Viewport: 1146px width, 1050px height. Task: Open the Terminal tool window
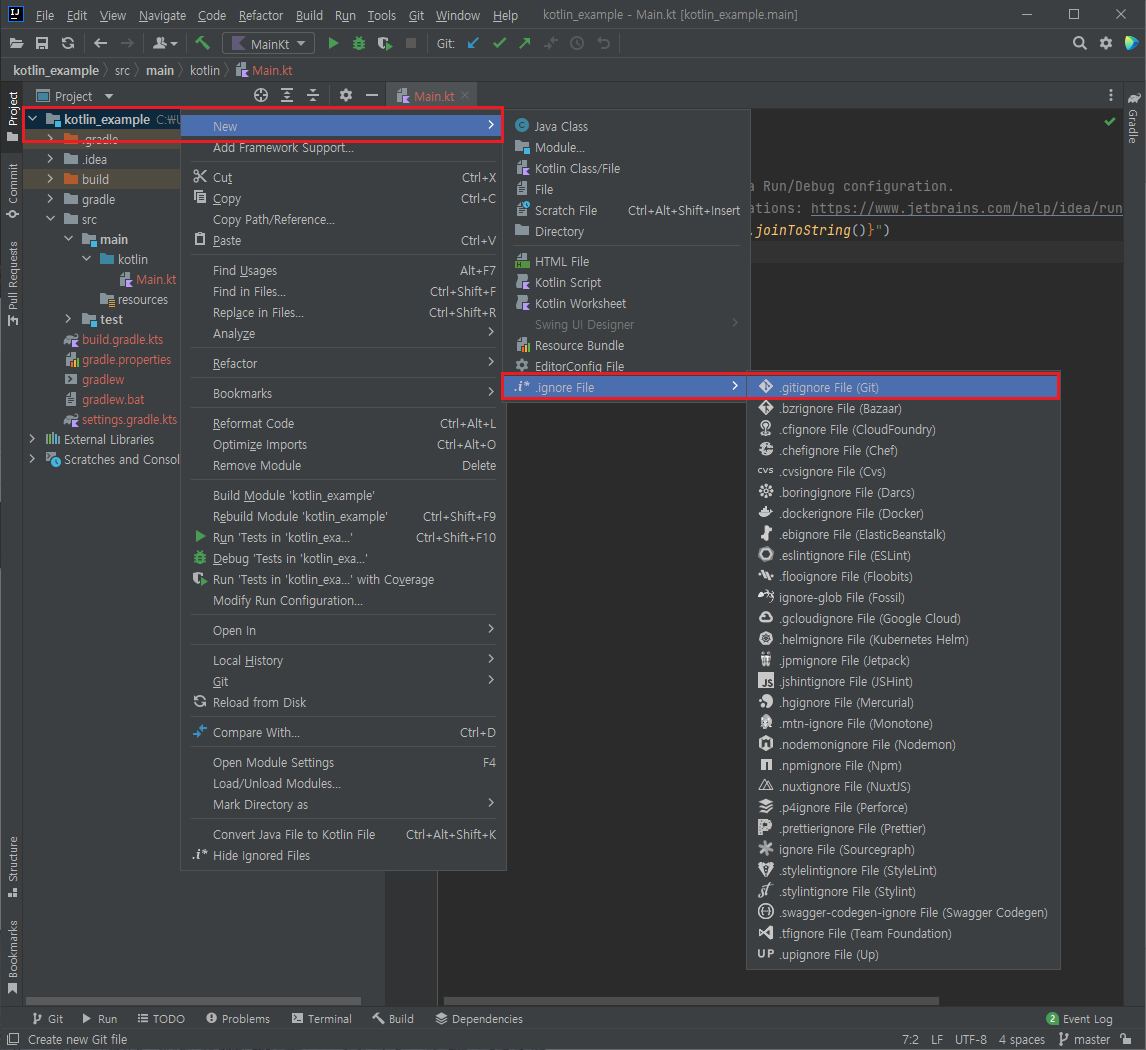[322, 1019]
